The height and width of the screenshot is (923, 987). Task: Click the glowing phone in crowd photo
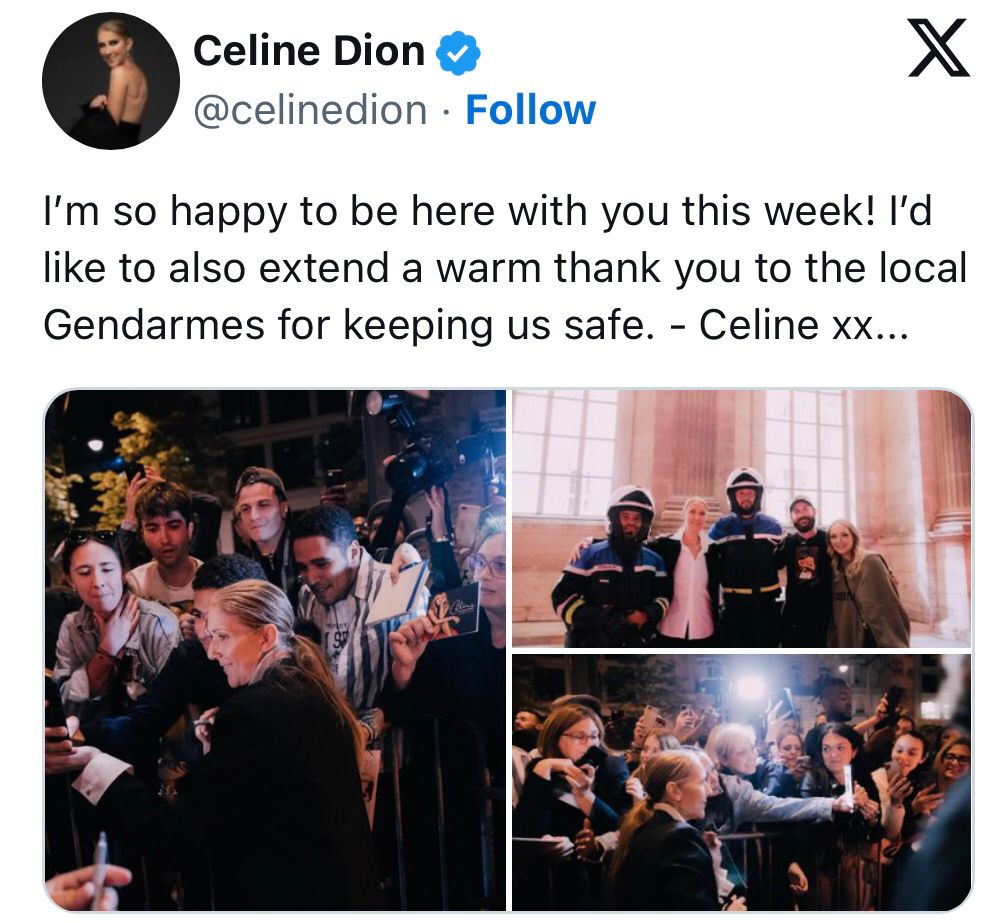pos(848,785)
